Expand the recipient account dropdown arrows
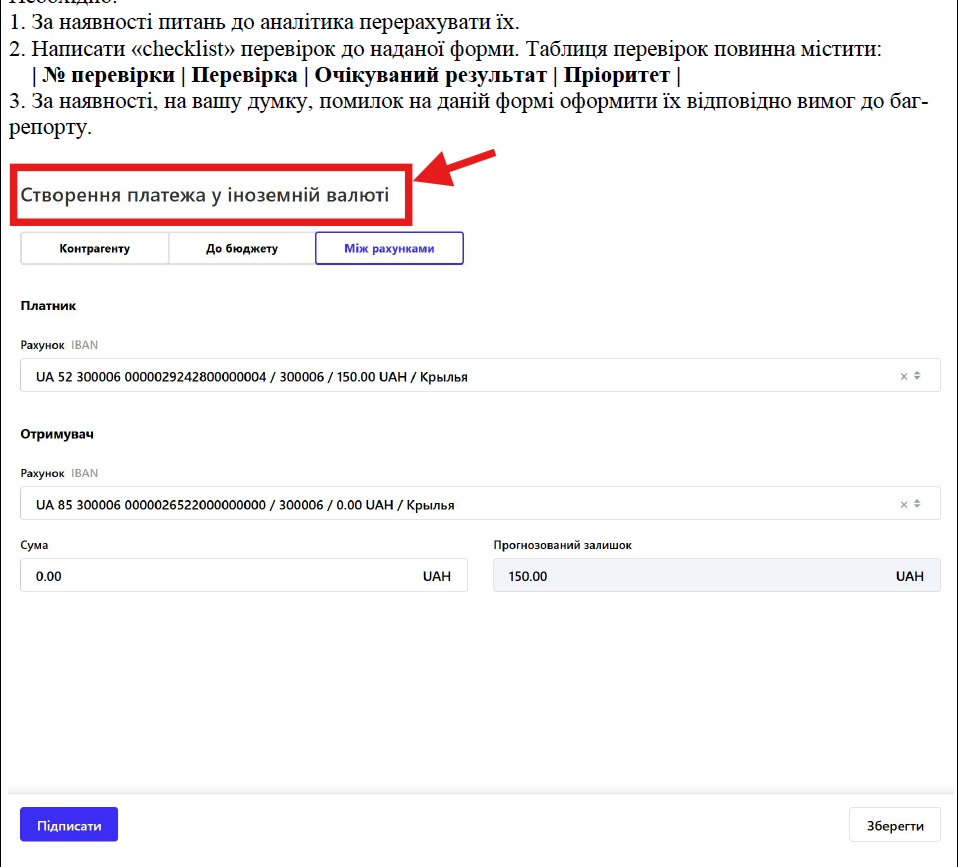Viewport: 958px width, 867px height. 917,504
